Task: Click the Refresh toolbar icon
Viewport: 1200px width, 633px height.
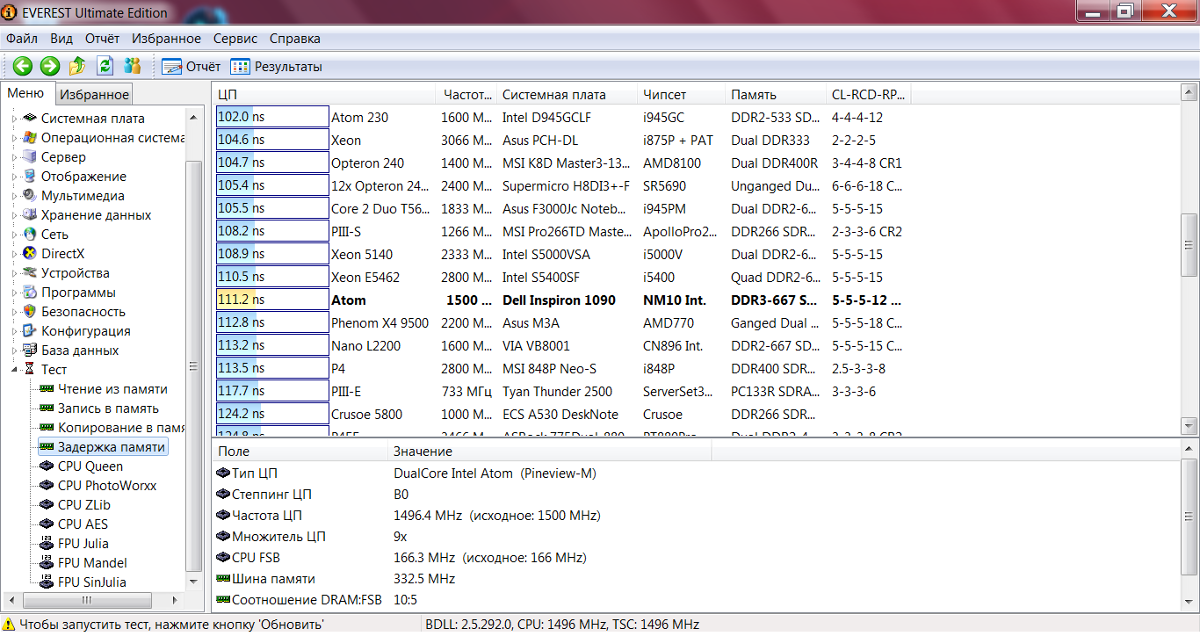Action: tap(105, 66)
